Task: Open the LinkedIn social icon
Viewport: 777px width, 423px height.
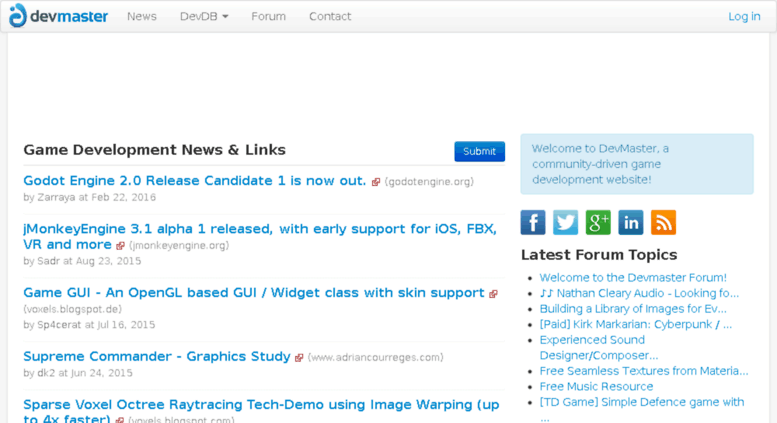Action: tap(631, 222)
